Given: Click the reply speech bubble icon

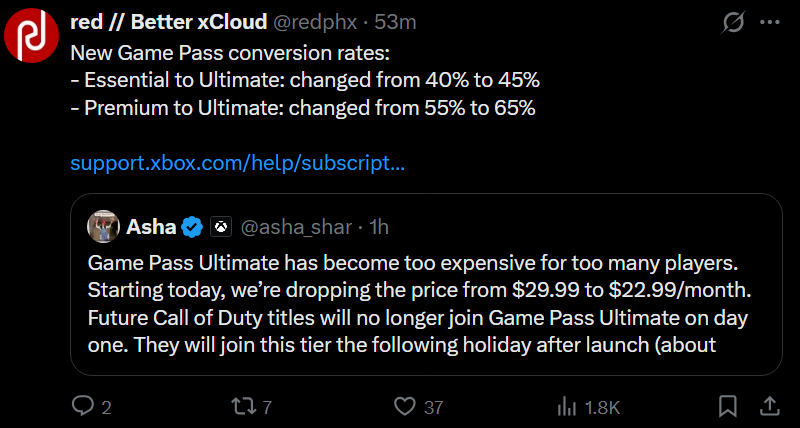Looking at the screenshot, I should tap(82, 407).
